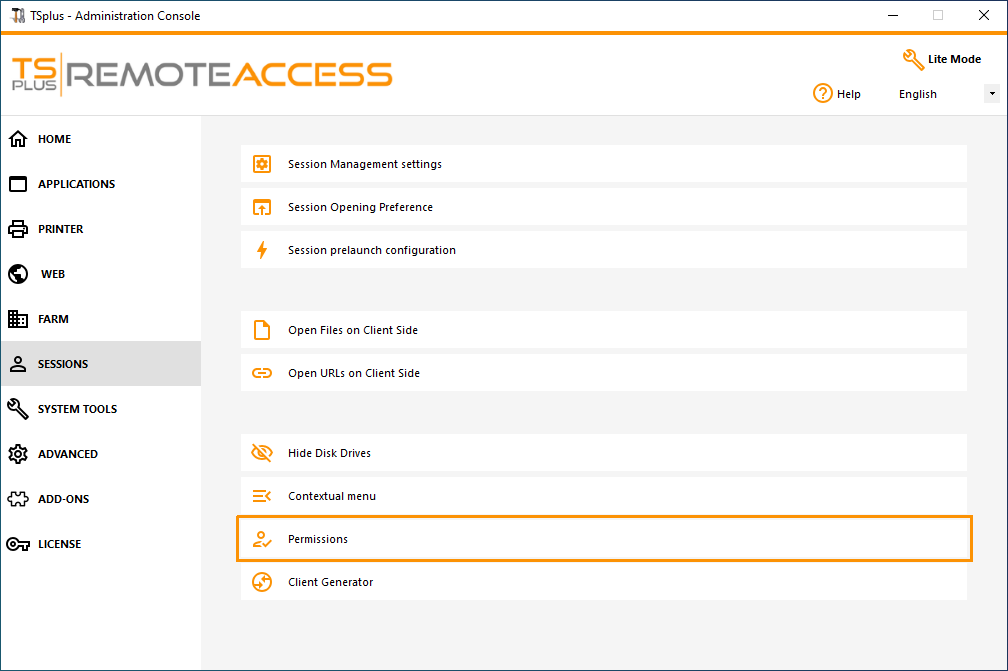Image resolution: width=1008 pixels, height=671 pixels.
Task: Click the Hide Disk Drives eye icon
Action: (262, 453)
